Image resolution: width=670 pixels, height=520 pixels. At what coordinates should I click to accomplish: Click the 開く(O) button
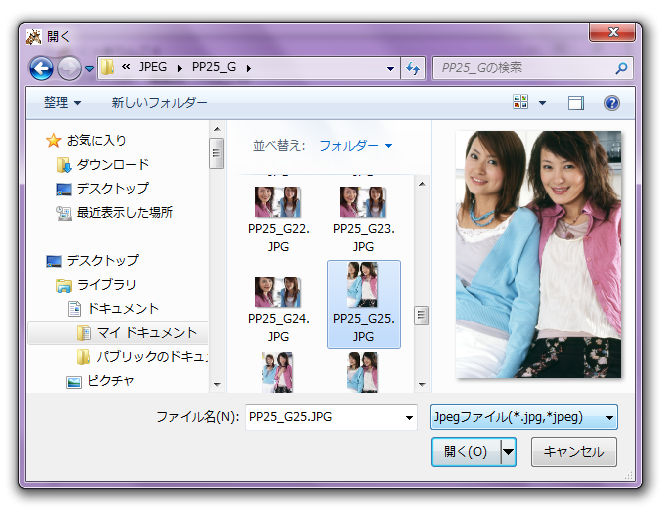[466, 452]
